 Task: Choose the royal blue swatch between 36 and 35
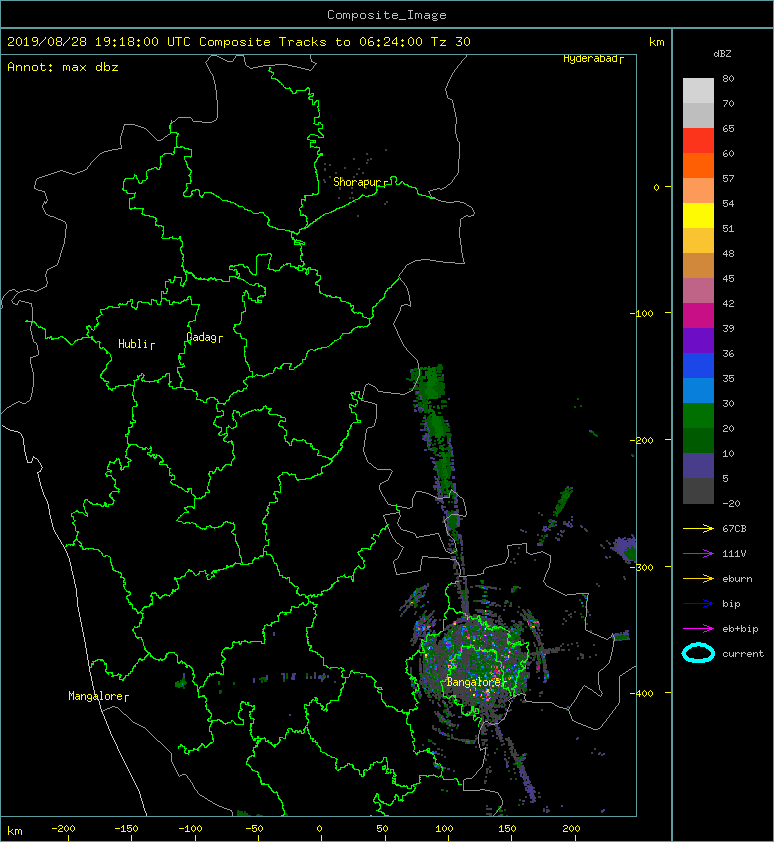click(698, 366)
